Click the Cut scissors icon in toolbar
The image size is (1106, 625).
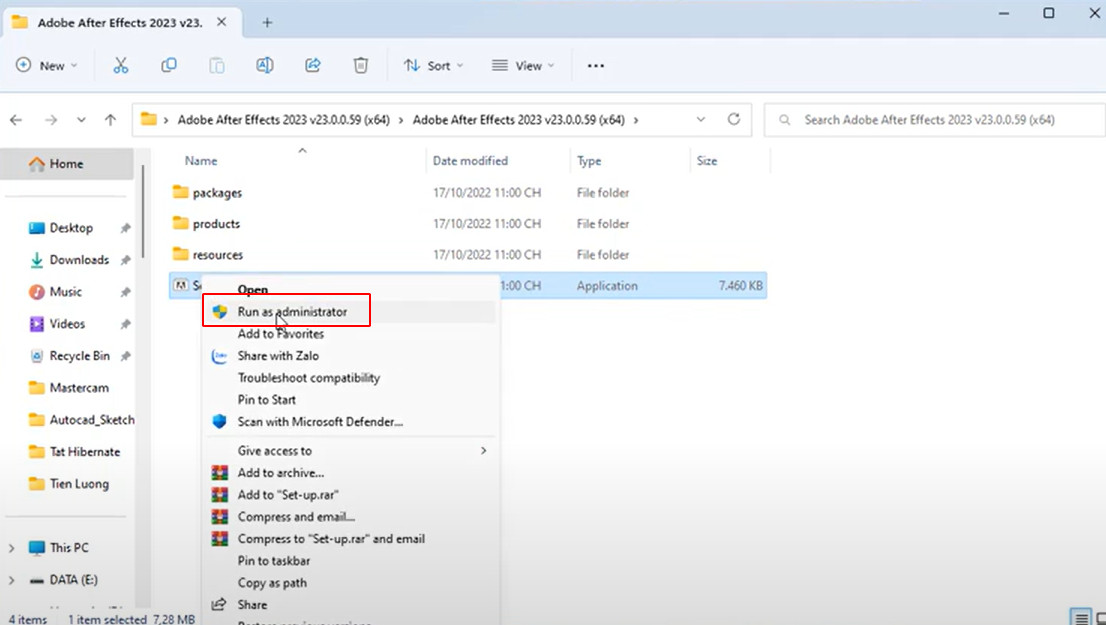coord(121,65)
